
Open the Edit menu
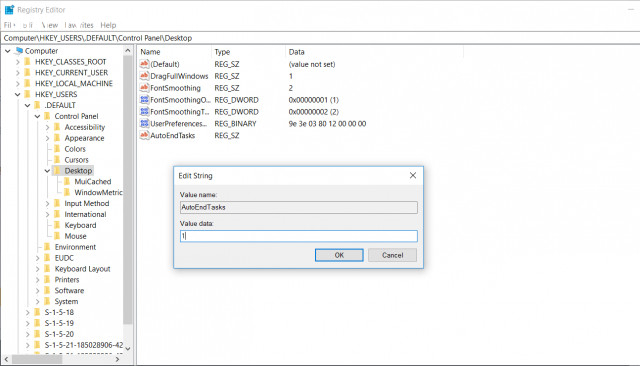(27, 25)
